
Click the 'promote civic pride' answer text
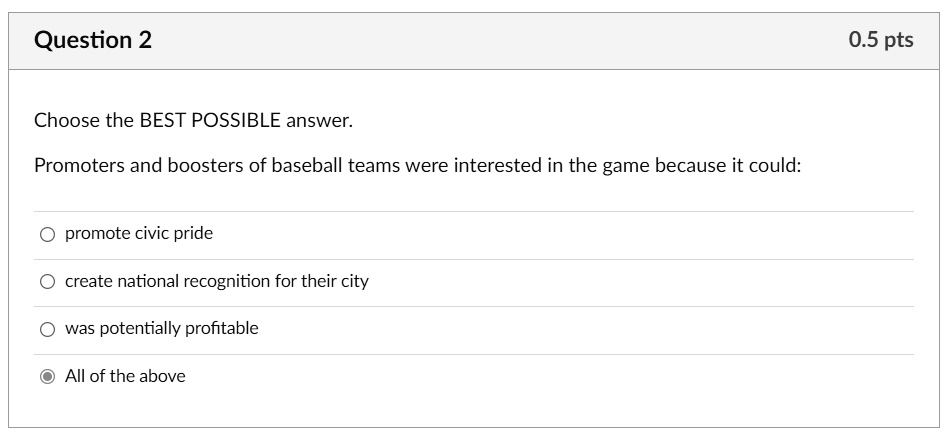[139, 234]
